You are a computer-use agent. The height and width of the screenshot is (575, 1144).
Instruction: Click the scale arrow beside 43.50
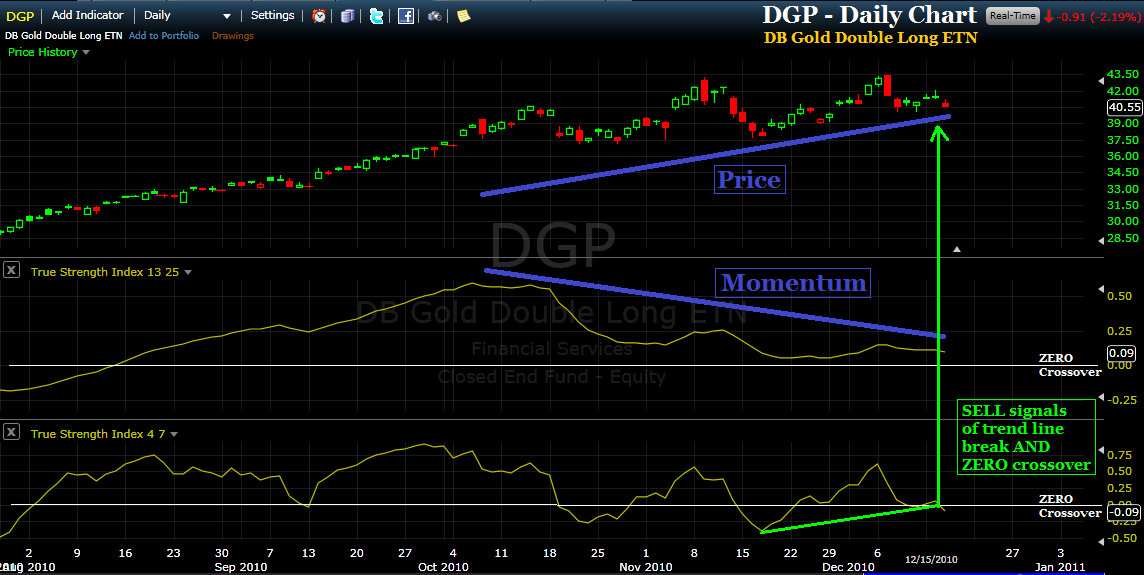tap(1101, 80)
